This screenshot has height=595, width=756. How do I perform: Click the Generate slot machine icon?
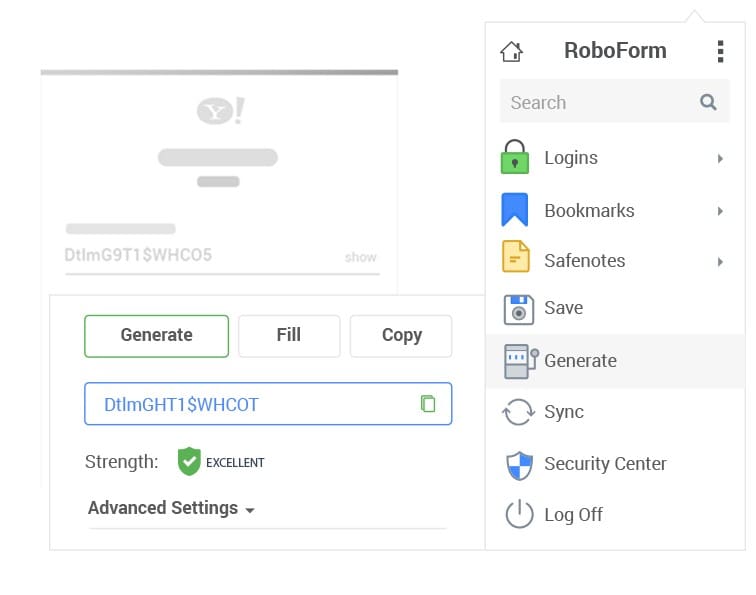tap(521, 362)
